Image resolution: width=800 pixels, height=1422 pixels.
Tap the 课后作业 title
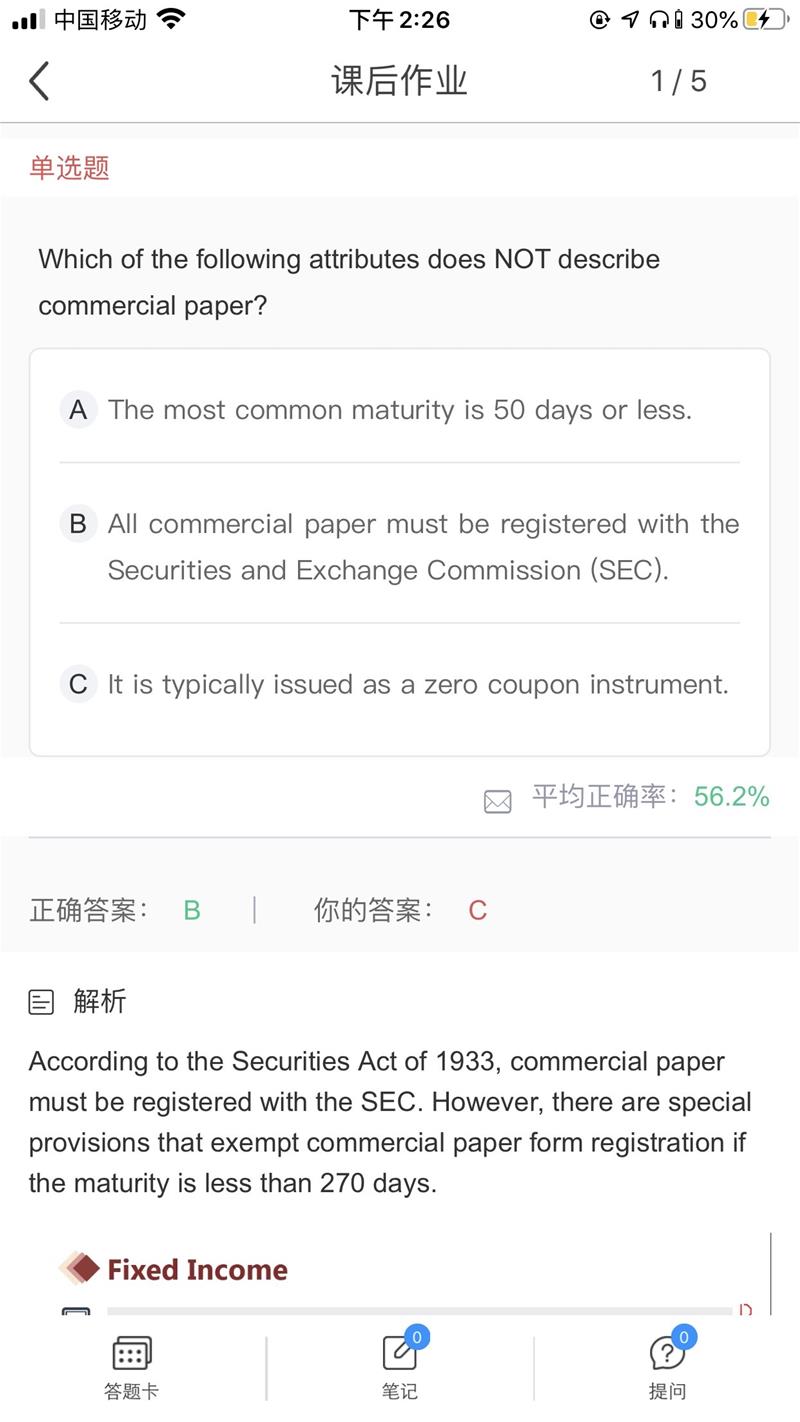click(x=399, y=81)
